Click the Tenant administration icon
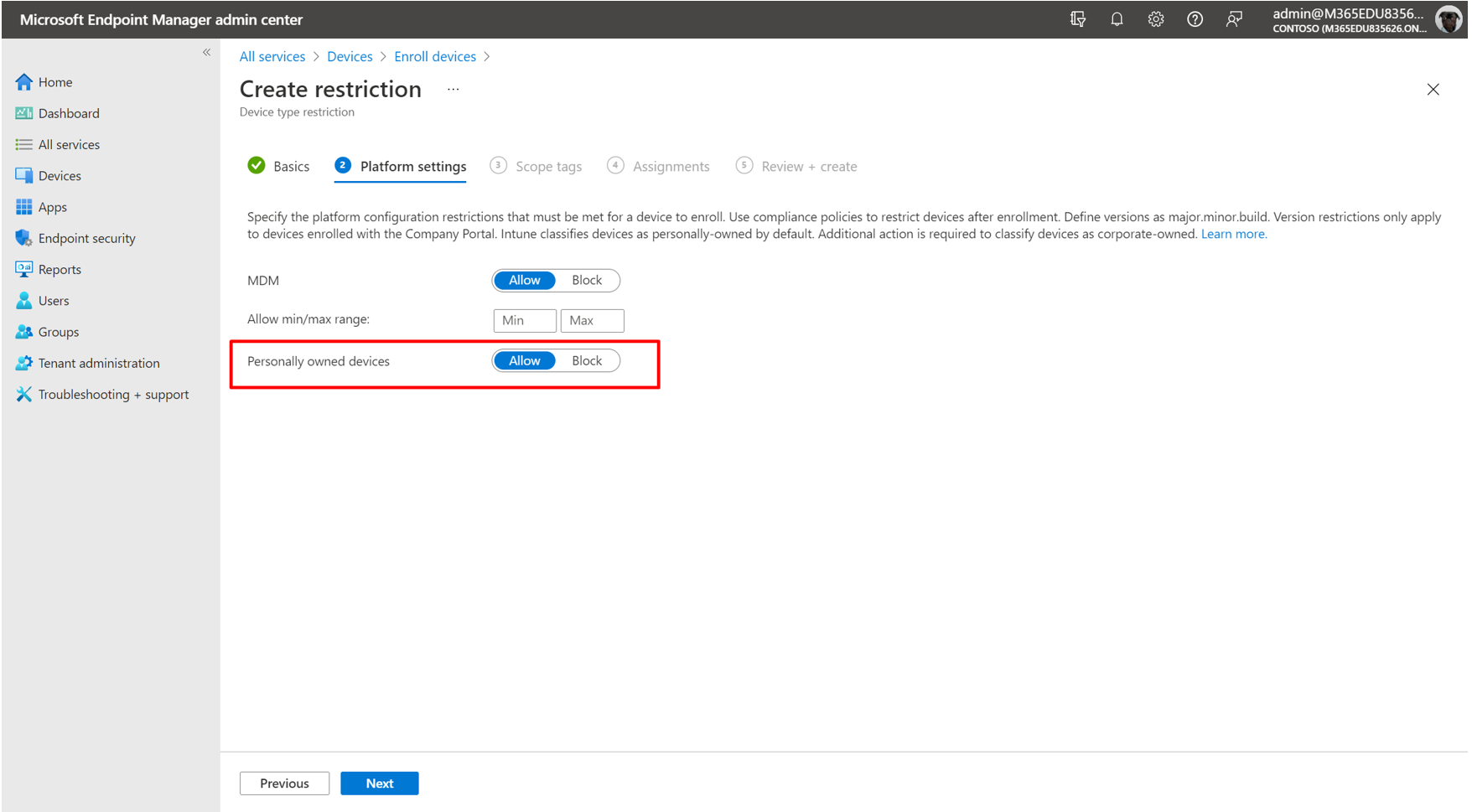 click(x=23, y=363)
